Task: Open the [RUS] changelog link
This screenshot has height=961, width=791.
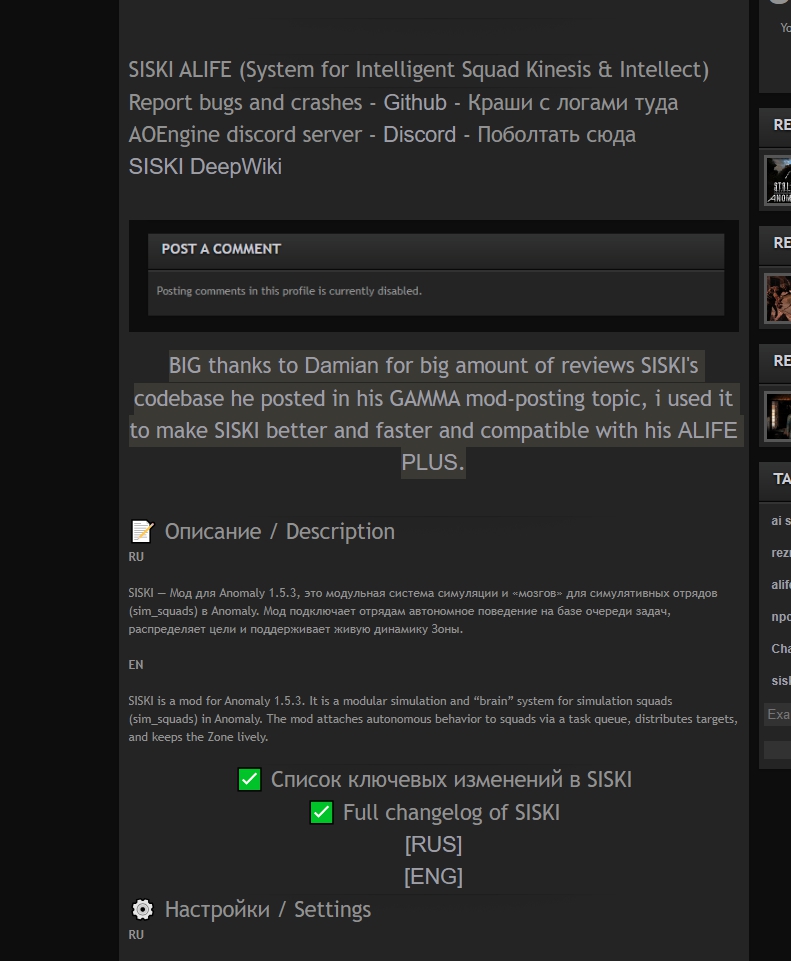Action: [433, 844]
